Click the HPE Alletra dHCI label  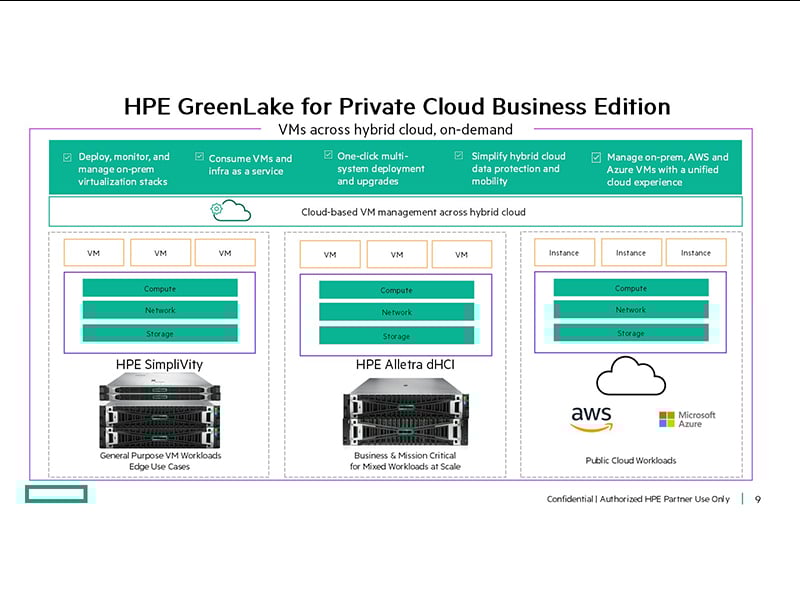405,364
